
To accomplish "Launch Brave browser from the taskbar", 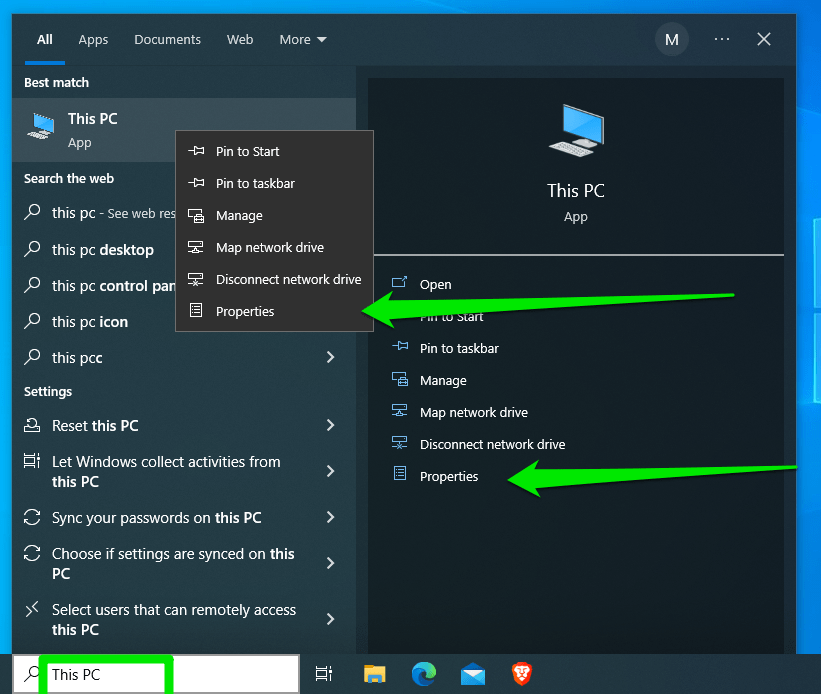I will pos(521,674).
